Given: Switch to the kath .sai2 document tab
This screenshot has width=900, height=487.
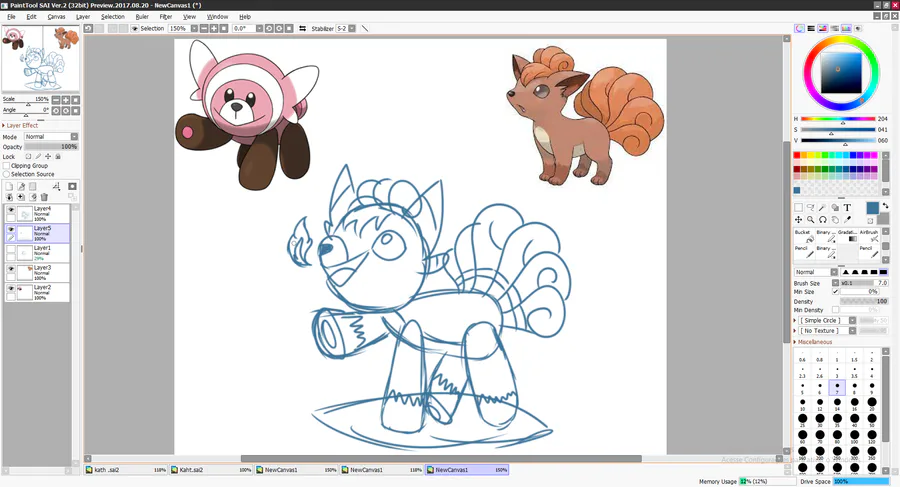Looking at the screenshot, I should pyautogui.click(x=126, y=470).
